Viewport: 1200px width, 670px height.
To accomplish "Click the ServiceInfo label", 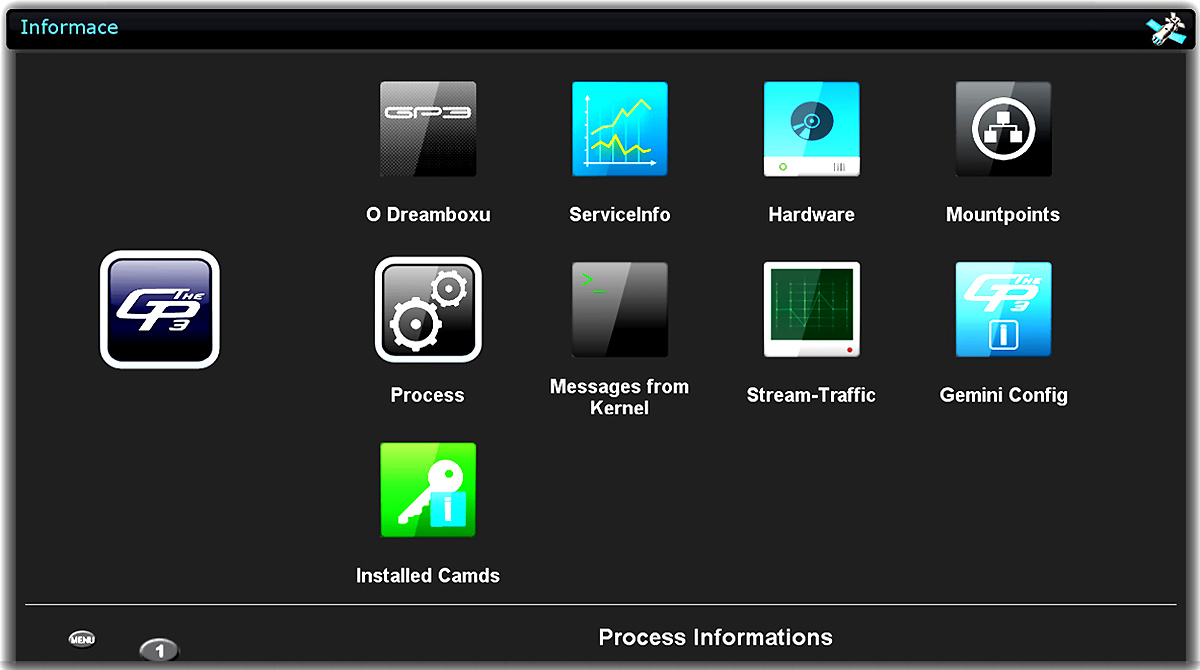I will click(x=620, y=214).
